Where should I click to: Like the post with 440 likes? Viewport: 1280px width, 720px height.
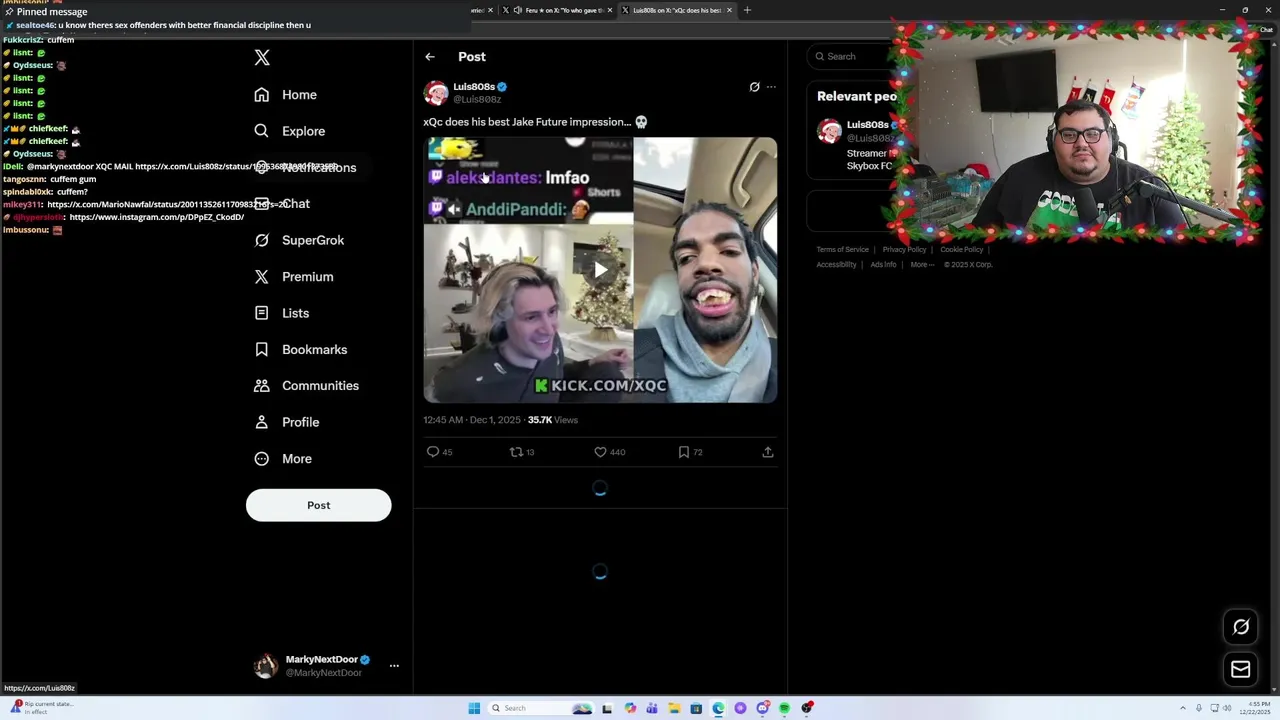click(x=600, y=452)
